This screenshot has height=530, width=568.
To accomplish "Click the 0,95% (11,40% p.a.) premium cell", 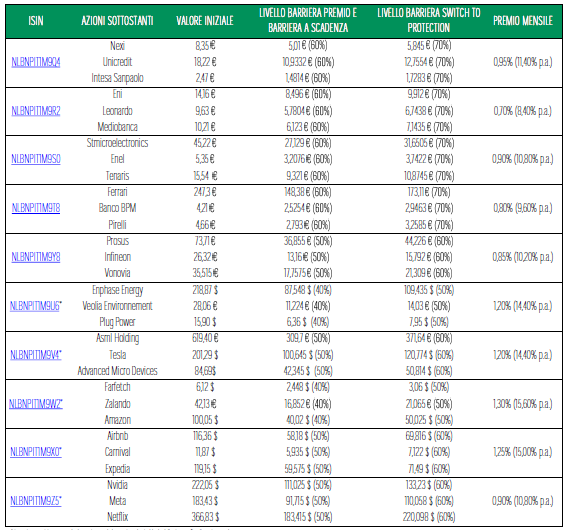I will click(x=523, y=62).
